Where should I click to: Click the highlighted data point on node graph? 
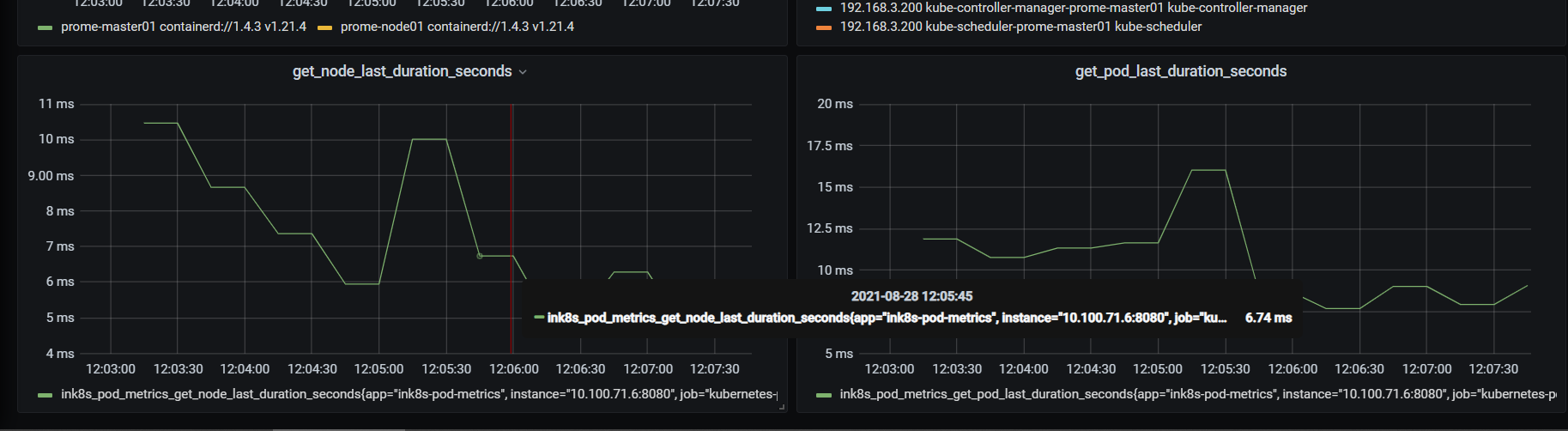click(x=480, y=256)
